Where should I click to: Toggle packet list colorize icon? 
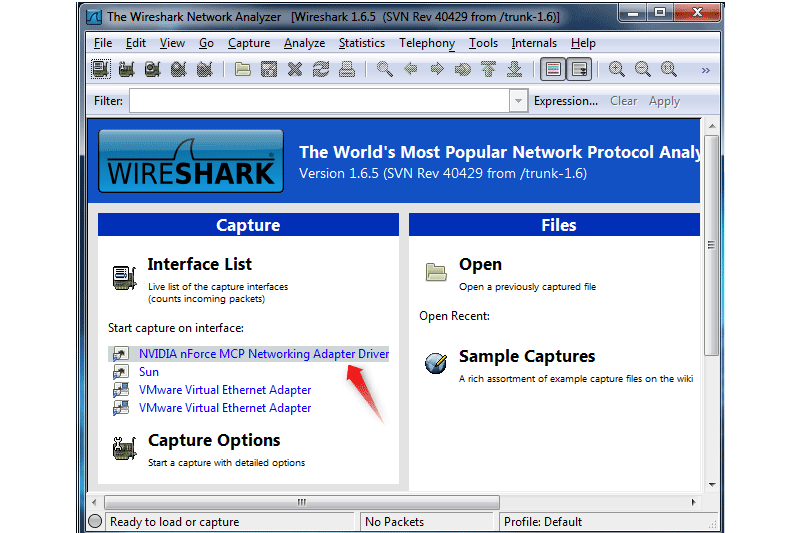pyautogui.click(x=553, y=69)
